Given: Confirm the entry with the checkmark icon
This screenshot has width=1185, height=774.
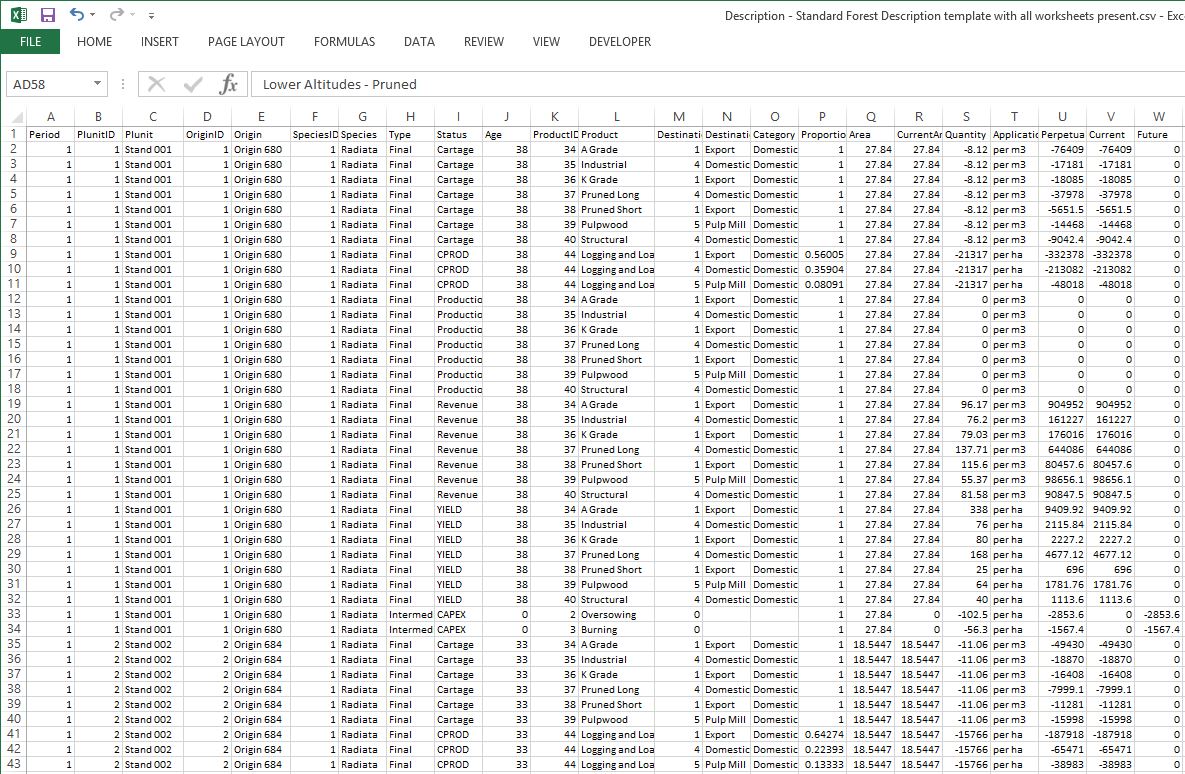Looking at the screenshot, I should 193,84.
